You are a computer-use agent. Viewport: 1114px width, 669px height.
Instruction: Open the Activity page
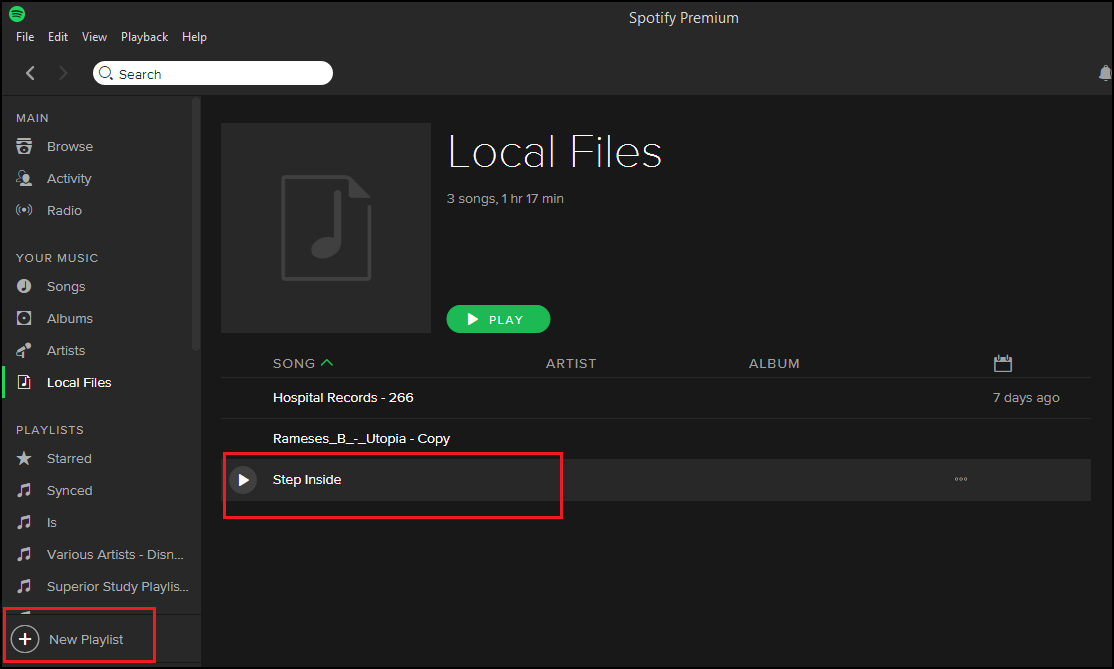(69, 178)
